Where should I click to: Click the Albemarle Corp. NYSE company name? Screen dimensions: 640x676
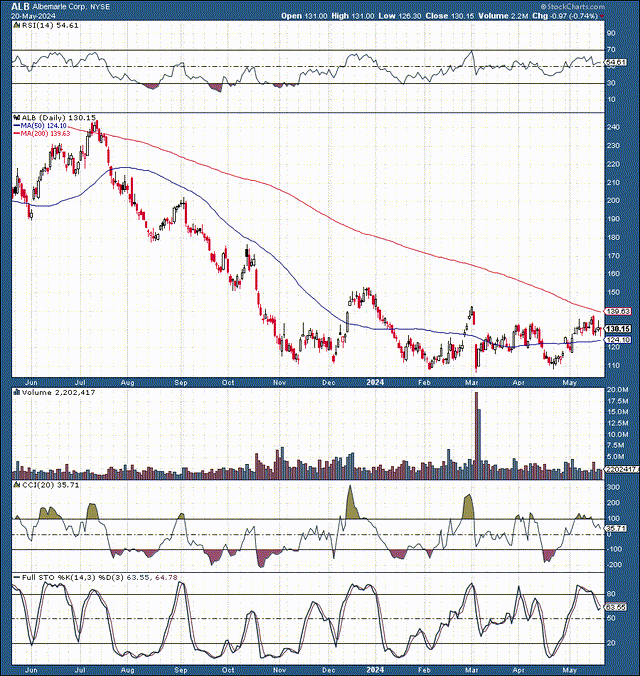click(71, 7)
